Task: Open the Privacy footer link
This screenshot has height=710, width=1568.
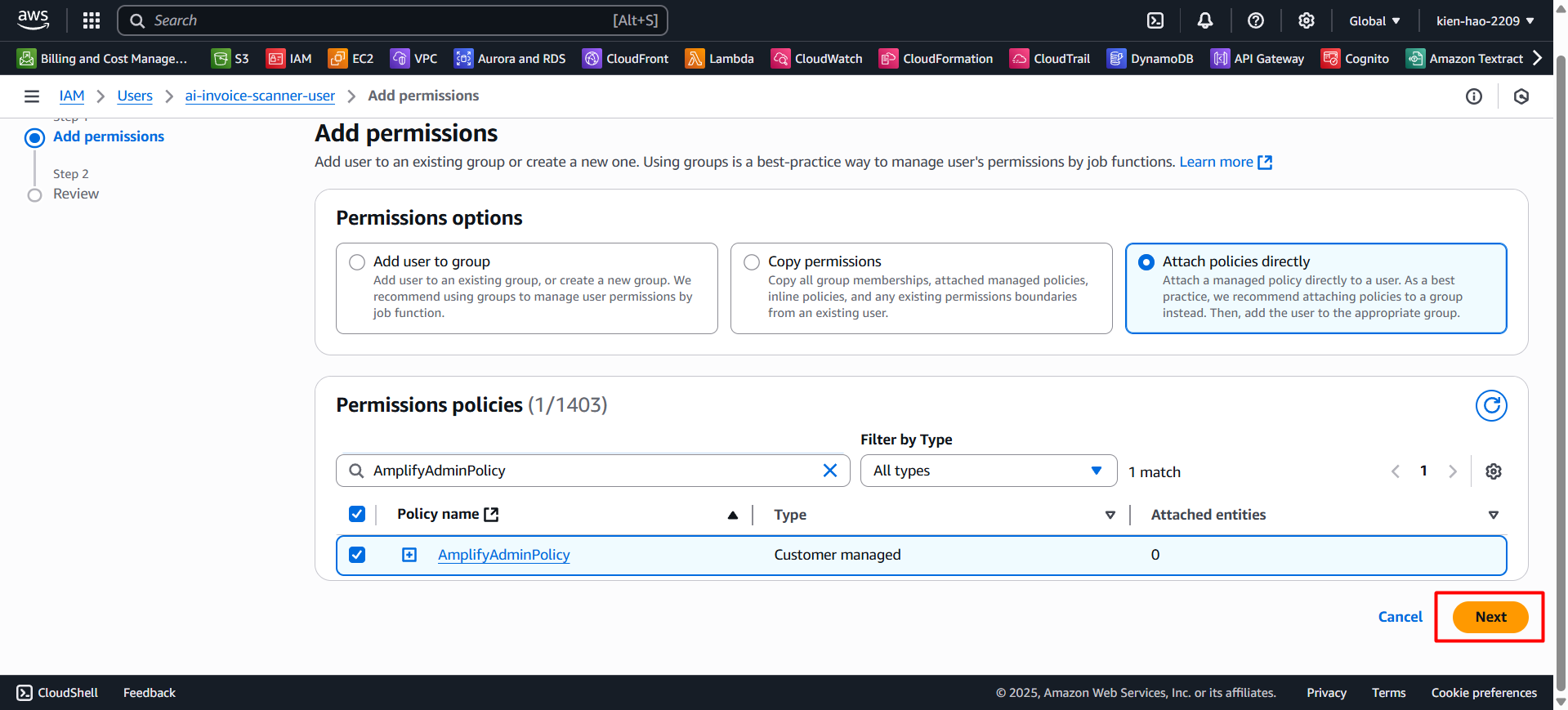Action: 1326,693
